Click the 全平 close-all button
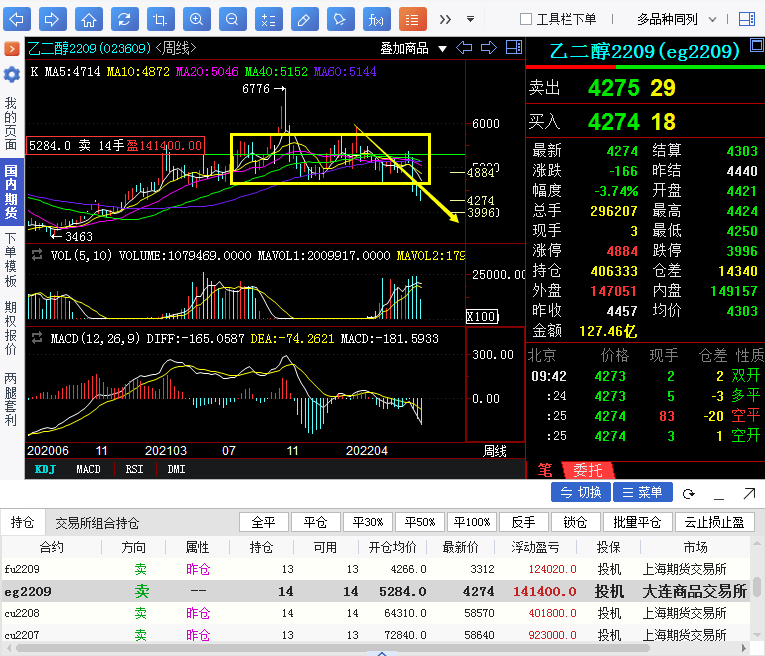Viewport: 765px width, 656px height. 263,522
